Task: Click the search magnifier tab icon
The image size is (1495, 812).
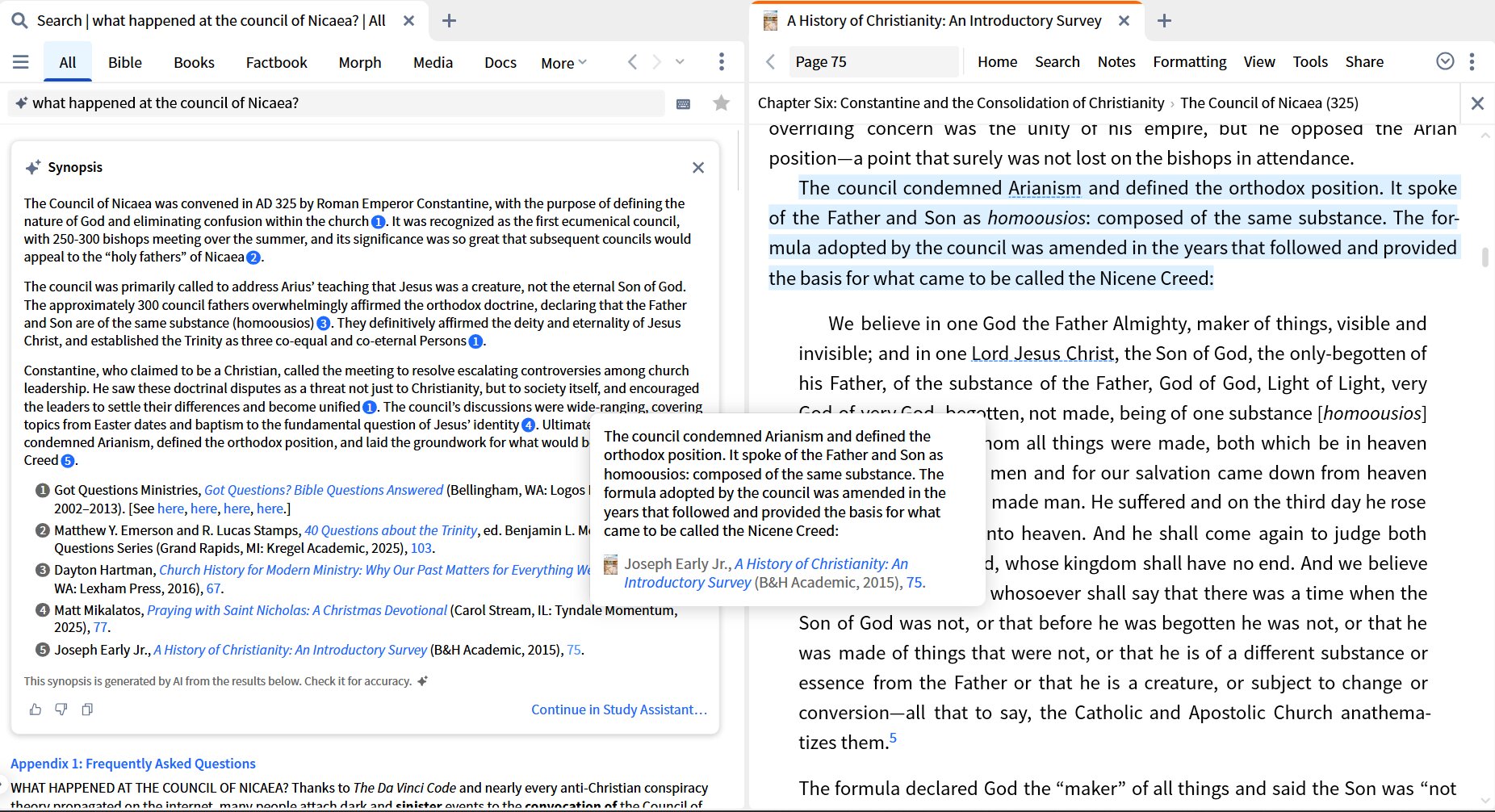Action: [x=19, y=21]
